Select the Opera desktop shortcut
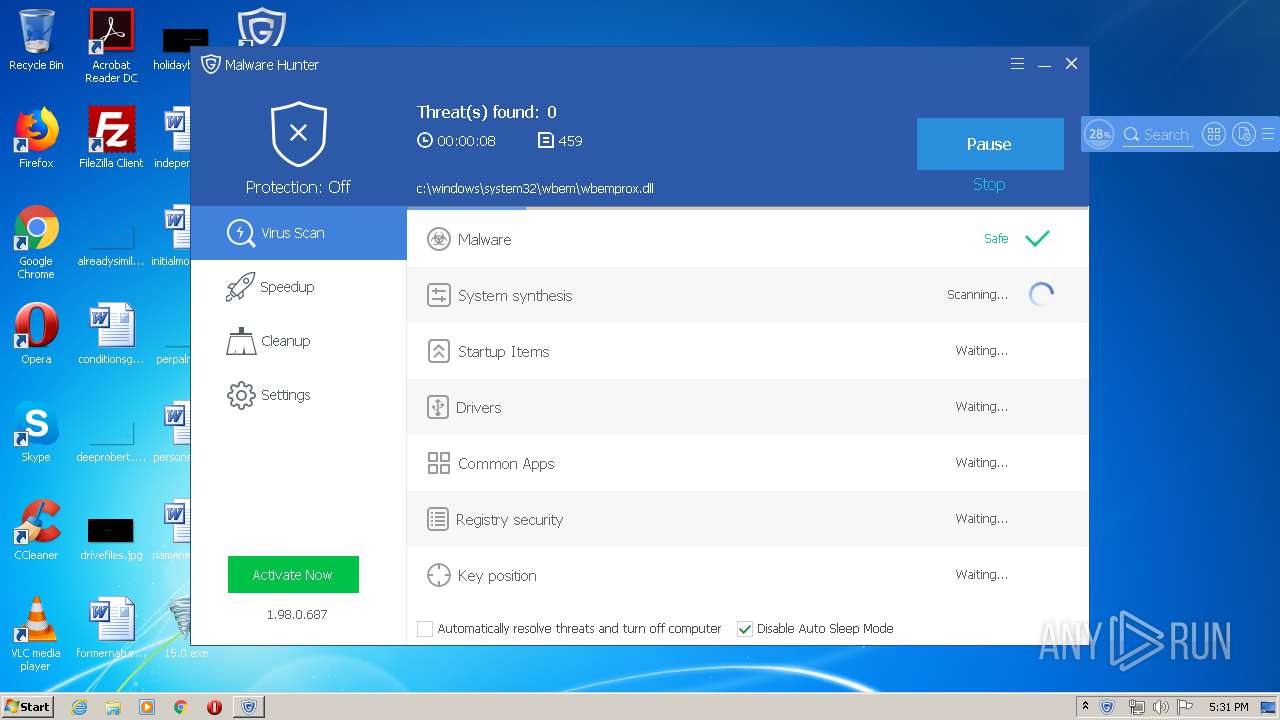Viewport: 1280px width, 720px height. pyautogui.click(x=36, y=334)
